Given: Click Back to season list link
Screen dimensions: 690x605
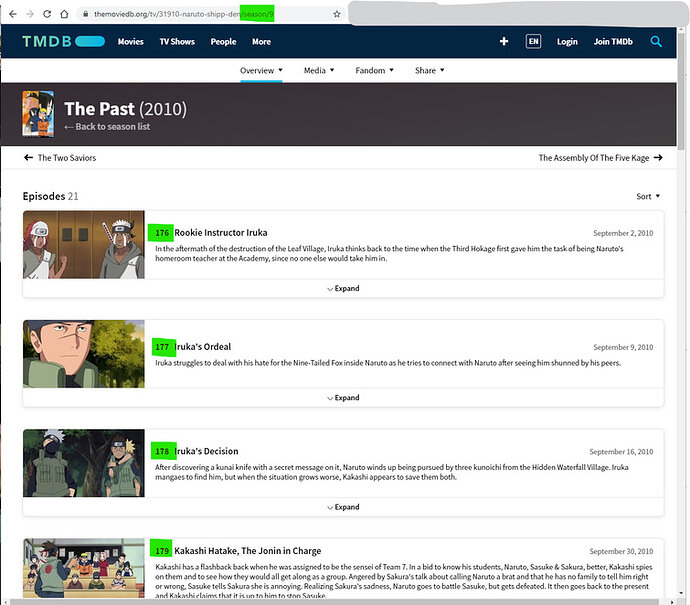Looking at the screenshot, I should coord(107,127).
